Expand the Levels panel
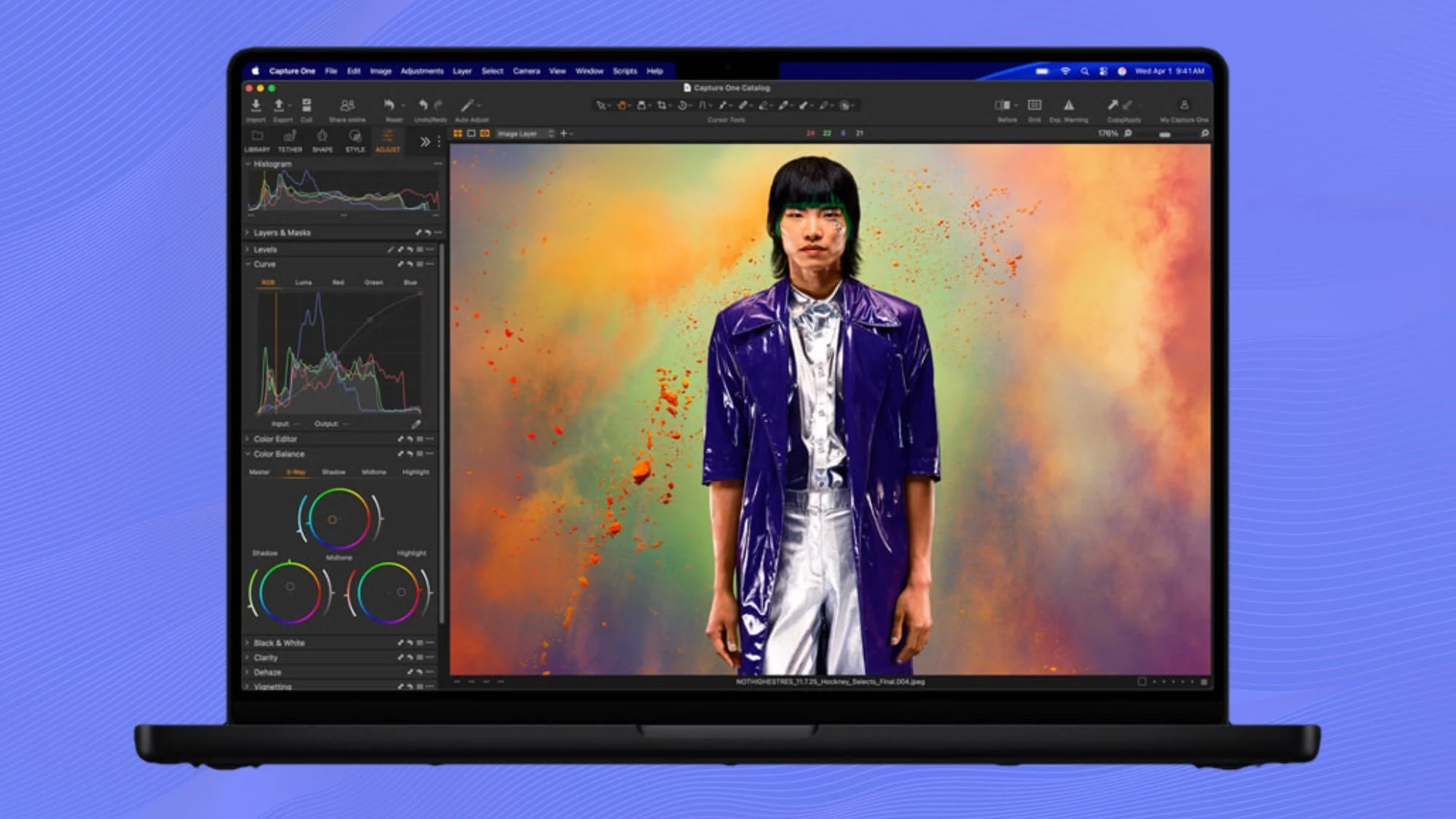1456x819 pixels. (x=266, y=249)
